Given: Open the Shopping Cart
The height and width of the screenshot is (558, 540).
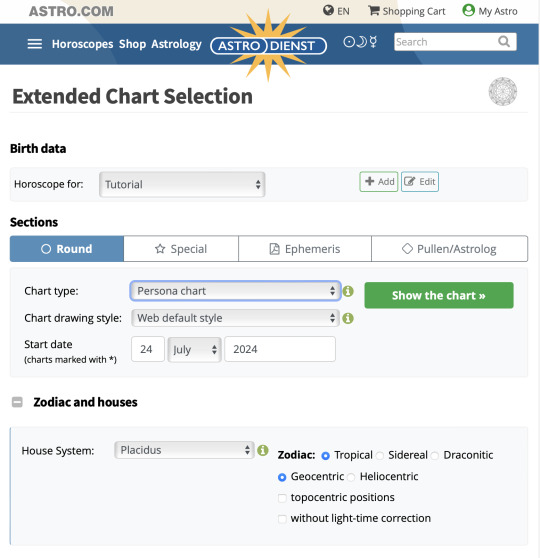Looking at the screenshot, I should (407, 11).
